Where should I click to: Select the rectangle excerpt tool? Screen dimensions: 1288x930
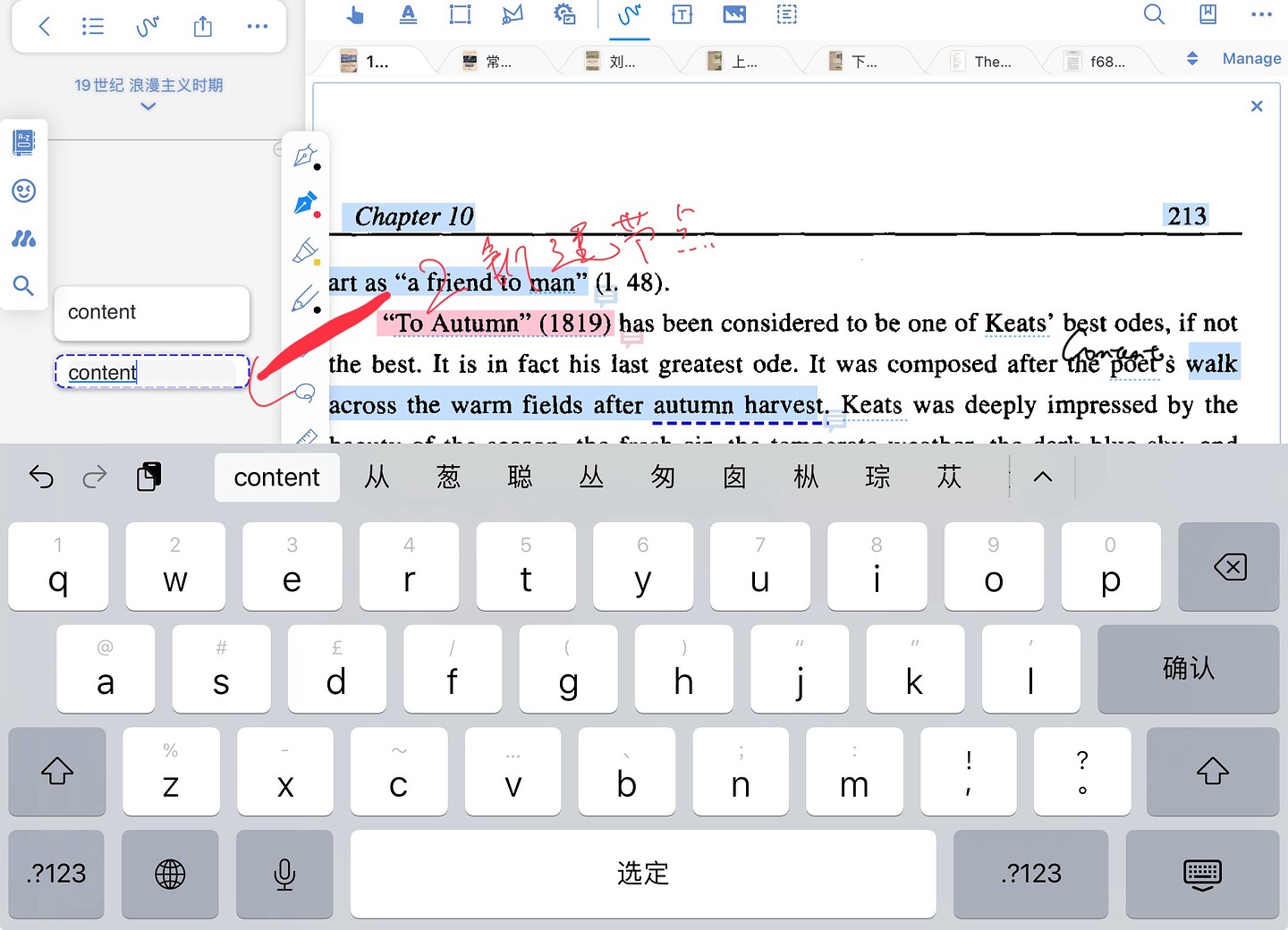pyautogui.click(x=460, y=14)
